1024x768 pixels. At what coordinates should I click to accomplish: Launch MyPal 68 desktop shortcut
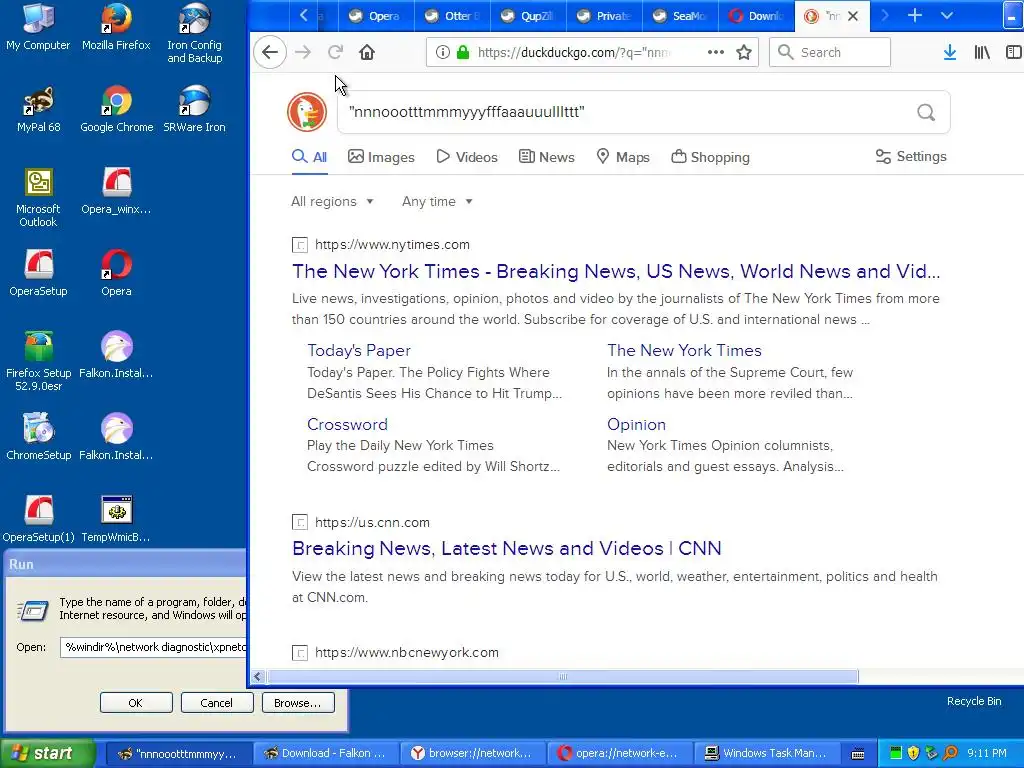38,110
